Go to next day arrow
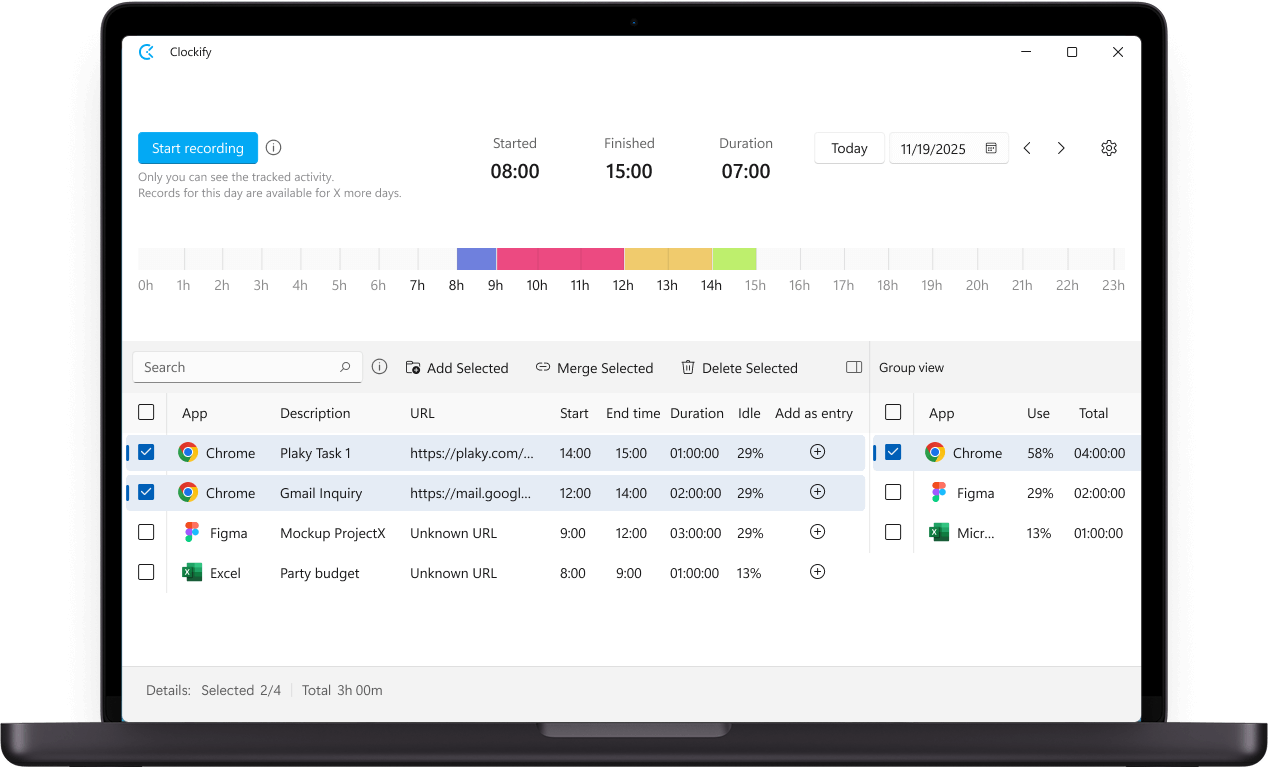The height and width of the screenshot is (767, 1268). point(1061,148)
